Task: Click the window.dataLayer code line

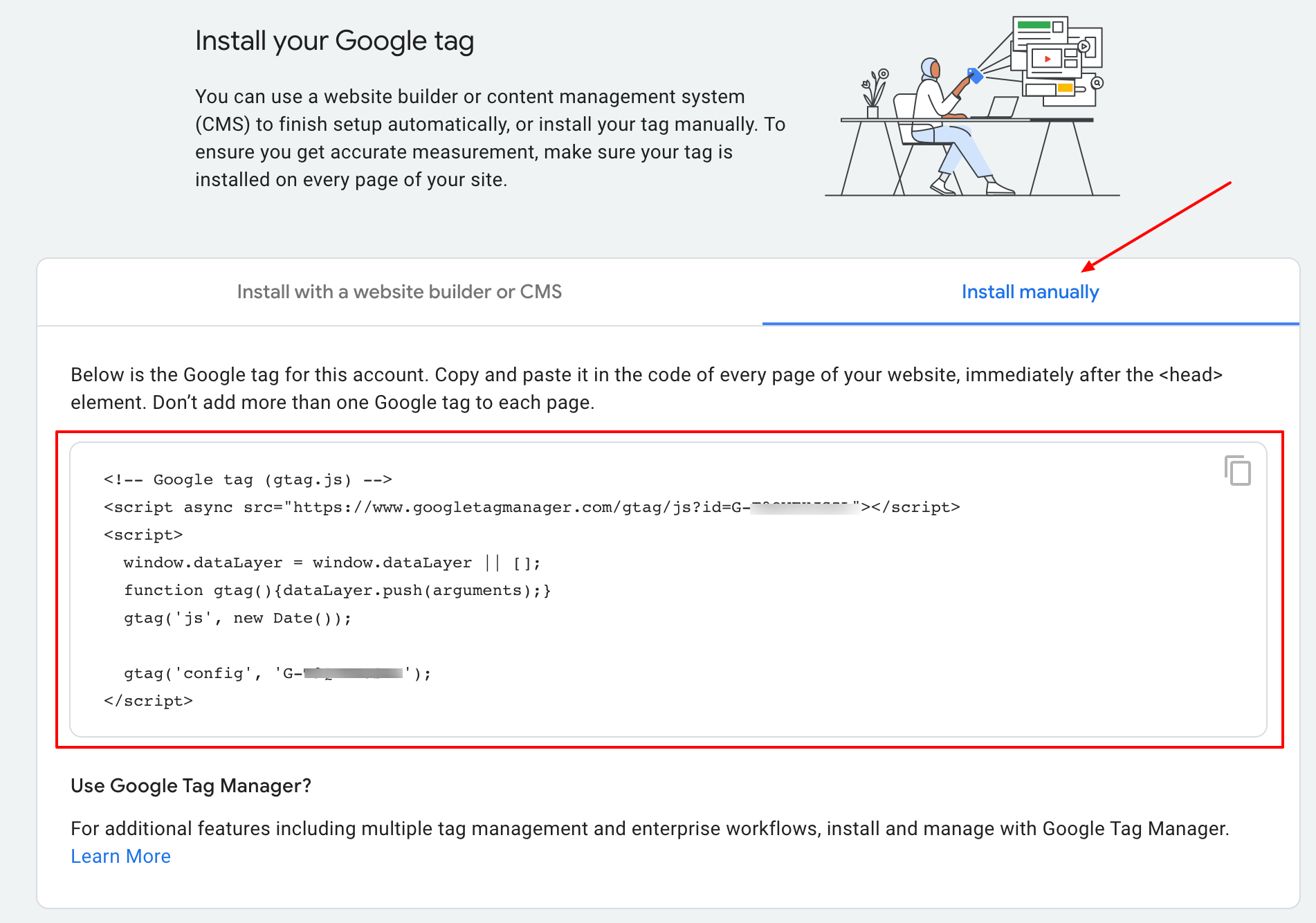Action: click(x=331, y=563)
